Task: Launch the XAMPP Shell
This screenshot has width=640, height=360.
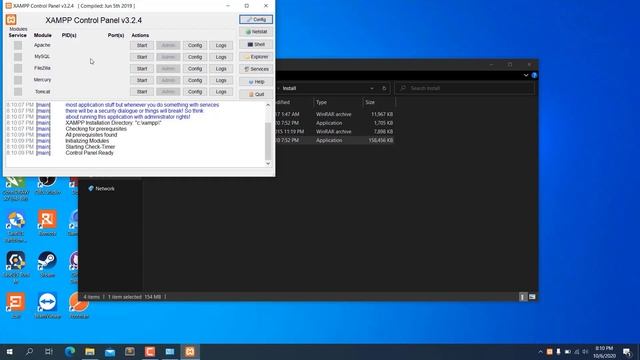Action: click(256, 44)
